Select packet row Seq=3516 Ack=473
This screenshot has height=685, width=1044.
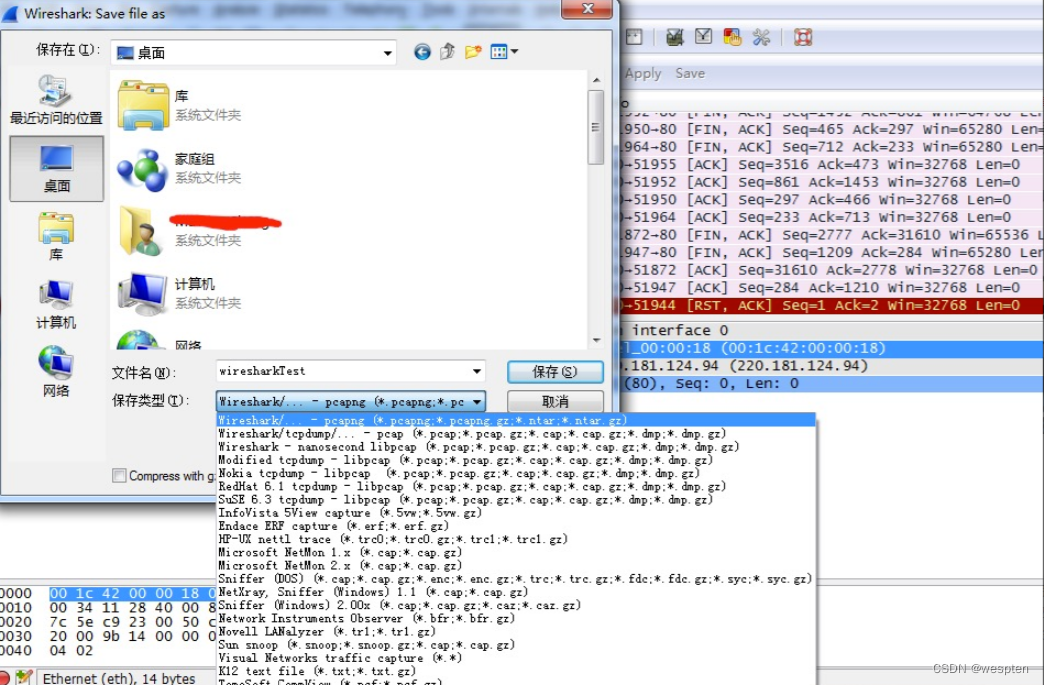click(831, 164)
